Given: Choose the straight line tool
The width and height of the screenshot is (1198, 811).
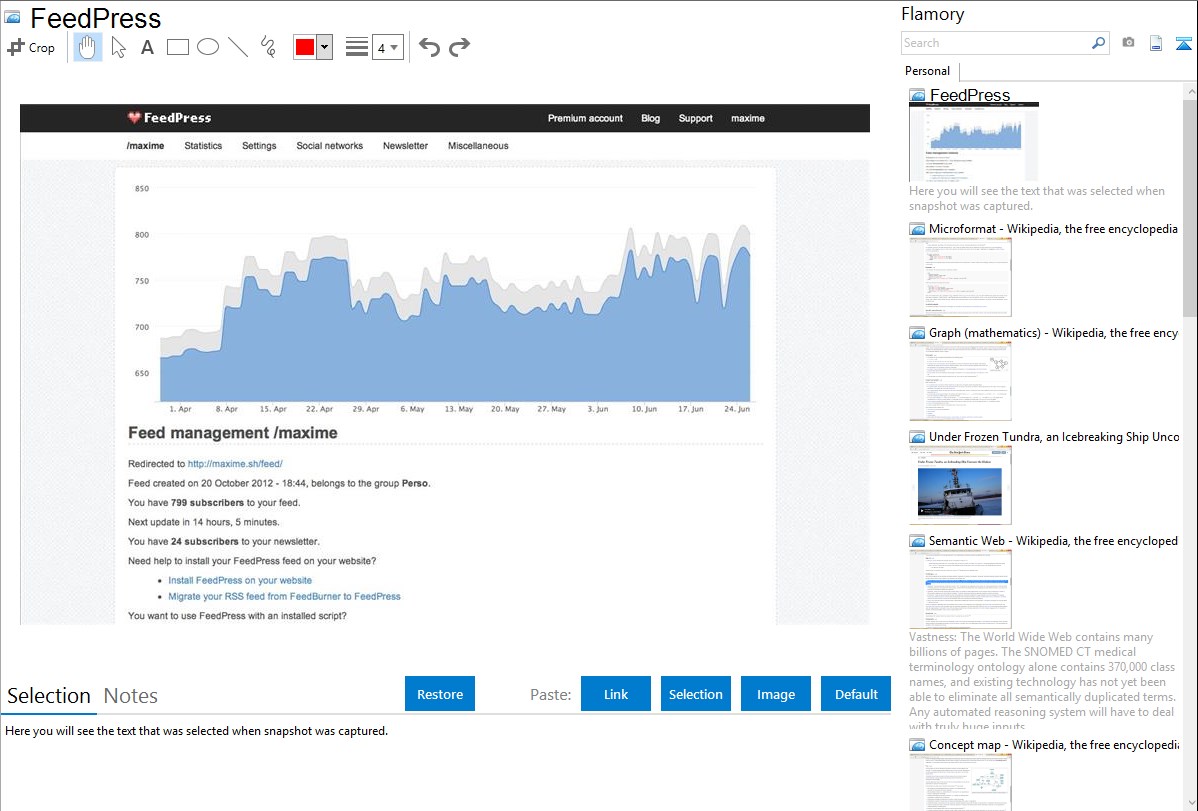Looking at the screenshot, I should (x=238, y=47).
